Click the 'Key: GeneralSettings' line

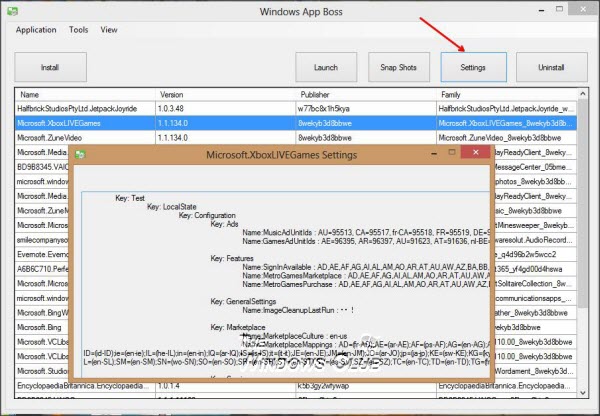pos(243,302)
